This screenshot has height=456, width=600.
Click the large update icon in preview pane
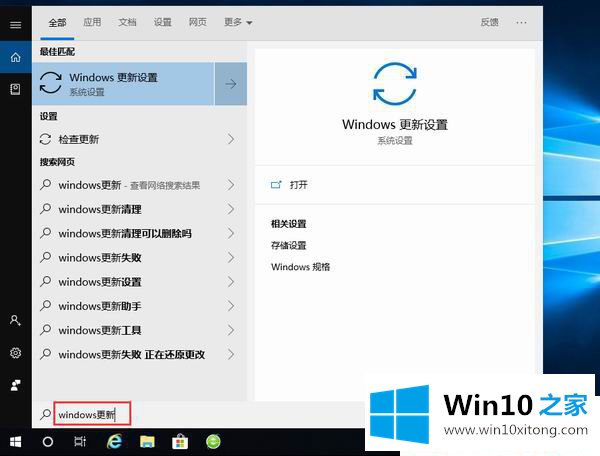point(395,84)
